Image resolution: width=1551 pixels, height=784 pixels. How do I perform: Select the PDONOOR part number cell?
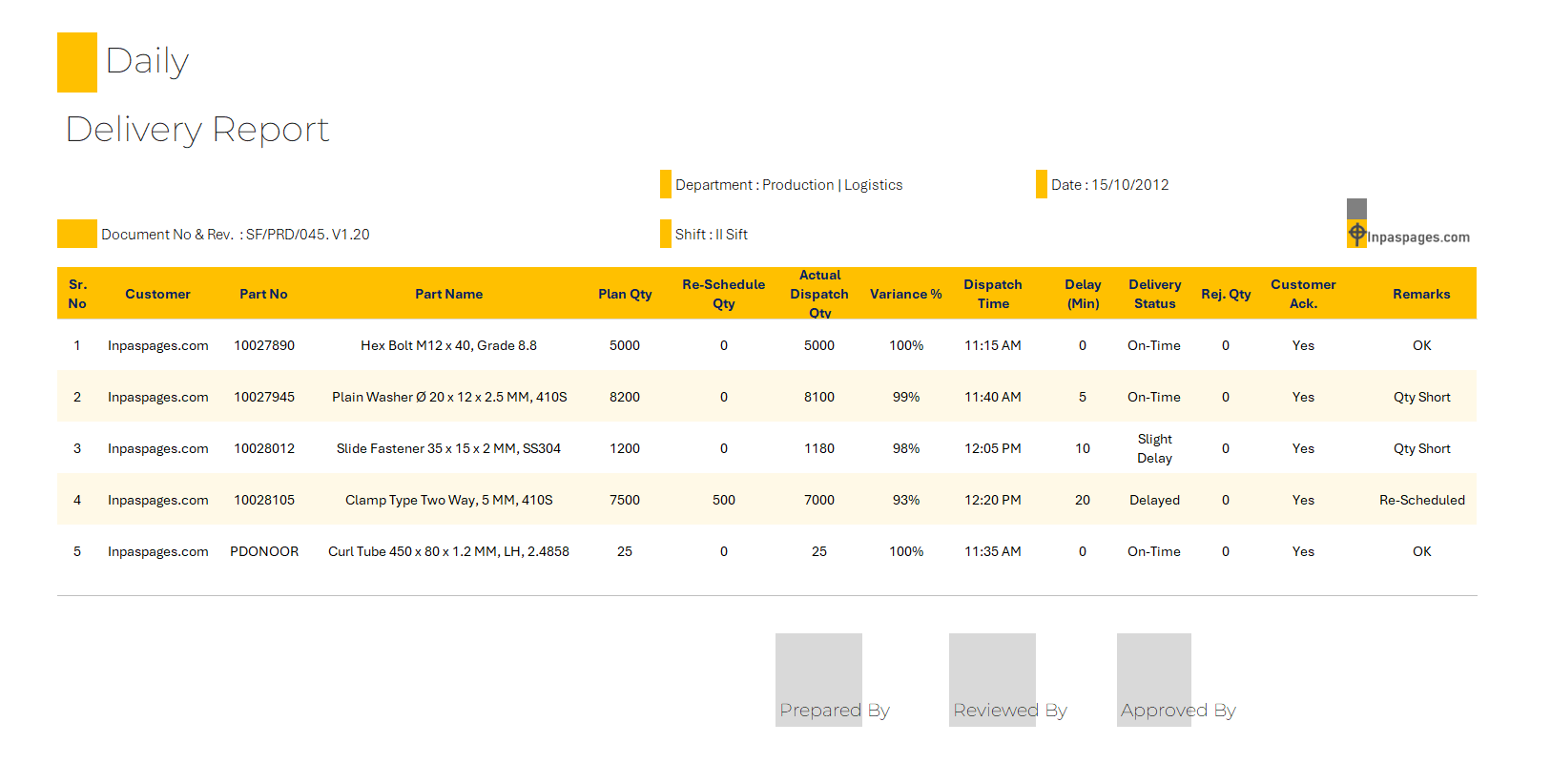pyautogui.click(x=264, y=551)
